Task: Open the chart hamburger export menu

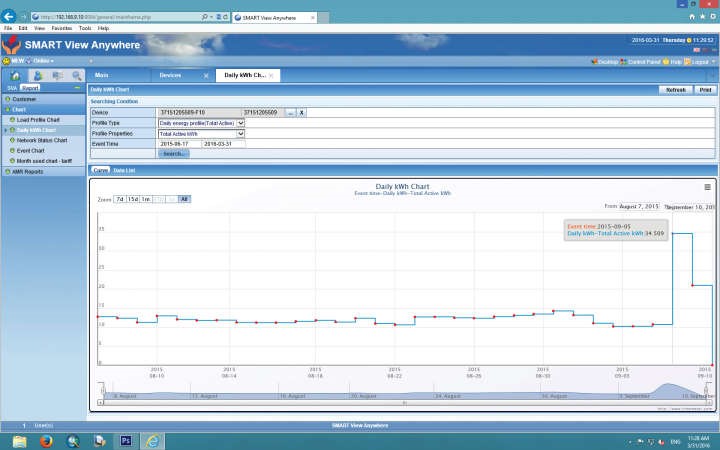Action: point(708,187)
